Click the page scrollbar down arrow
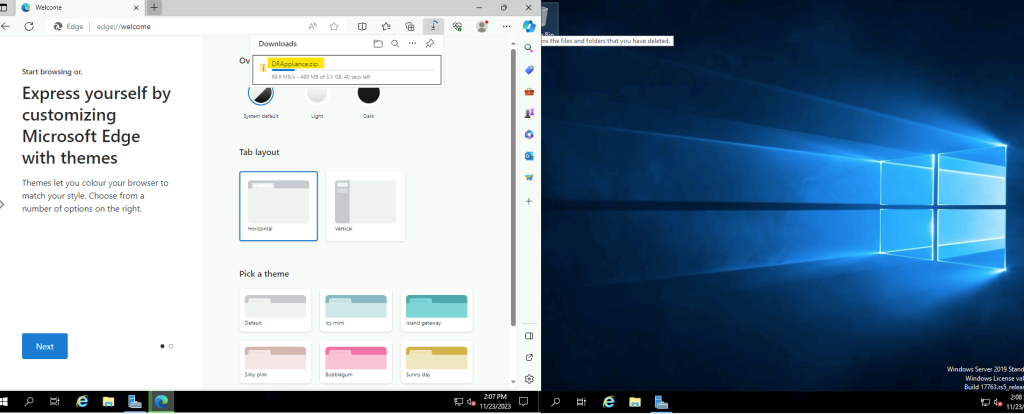1024x414 pixels. (x=513, y=381)
